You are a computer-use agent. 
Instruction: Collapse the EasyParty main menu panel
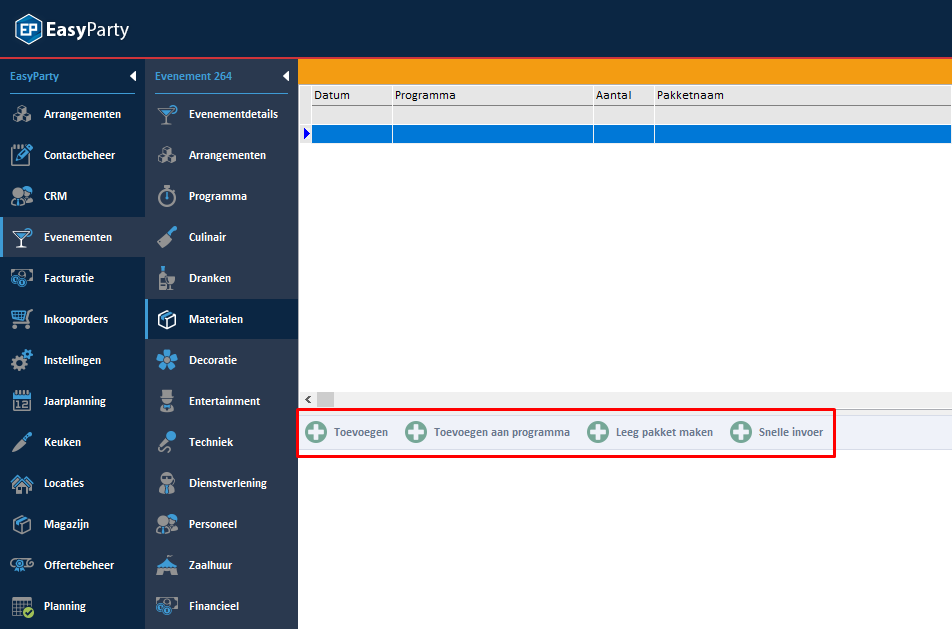click(133, 76)
